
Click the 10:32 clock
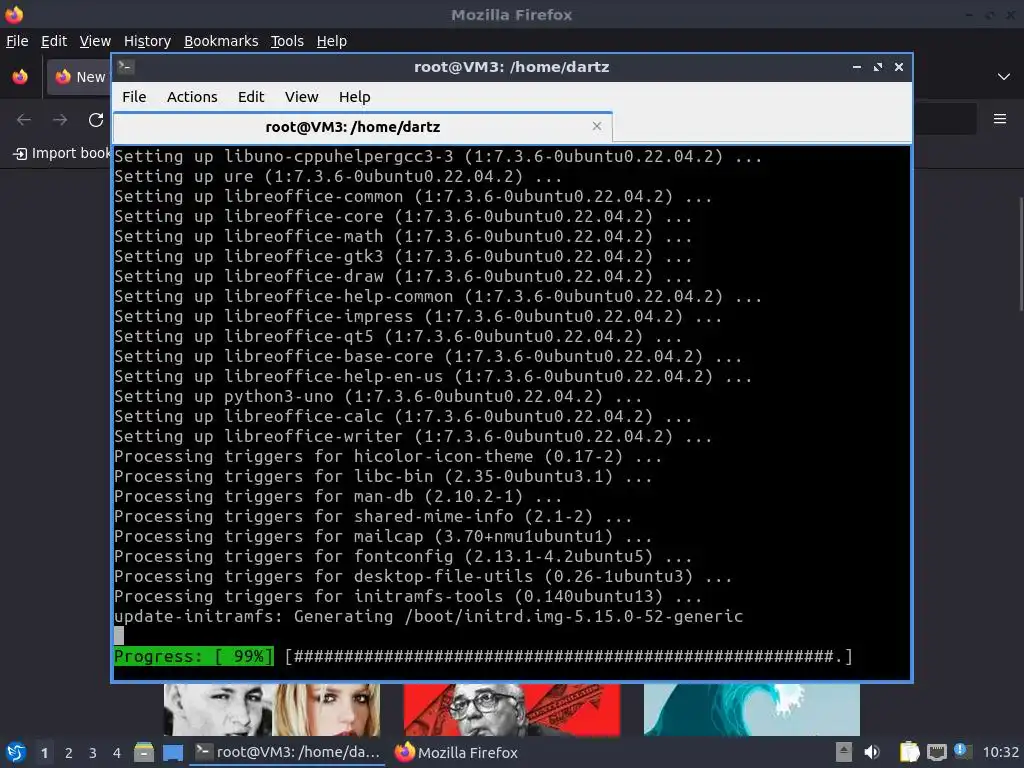pos(1000,752)
